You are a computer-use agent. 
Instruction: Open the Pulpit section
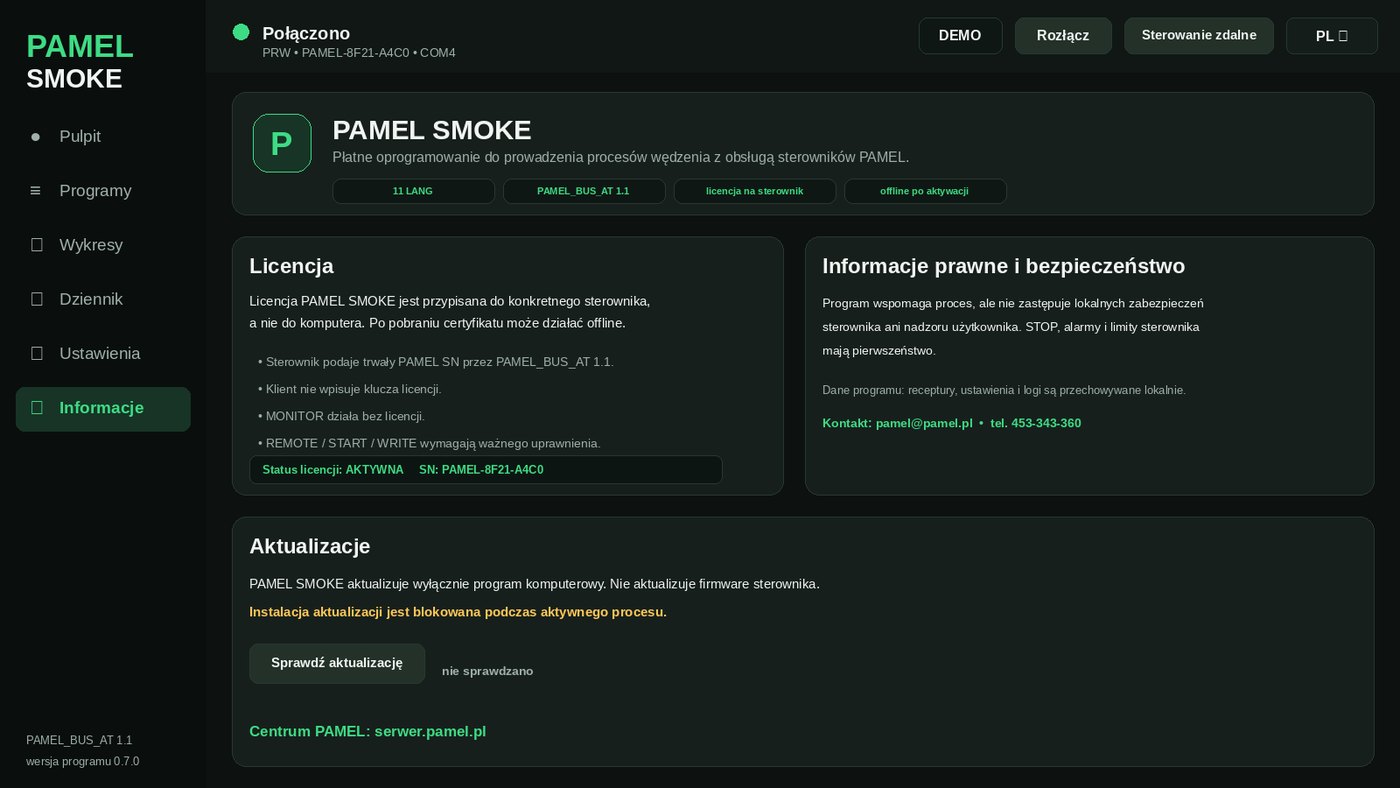pyautogui.click(x=103, y=137)
